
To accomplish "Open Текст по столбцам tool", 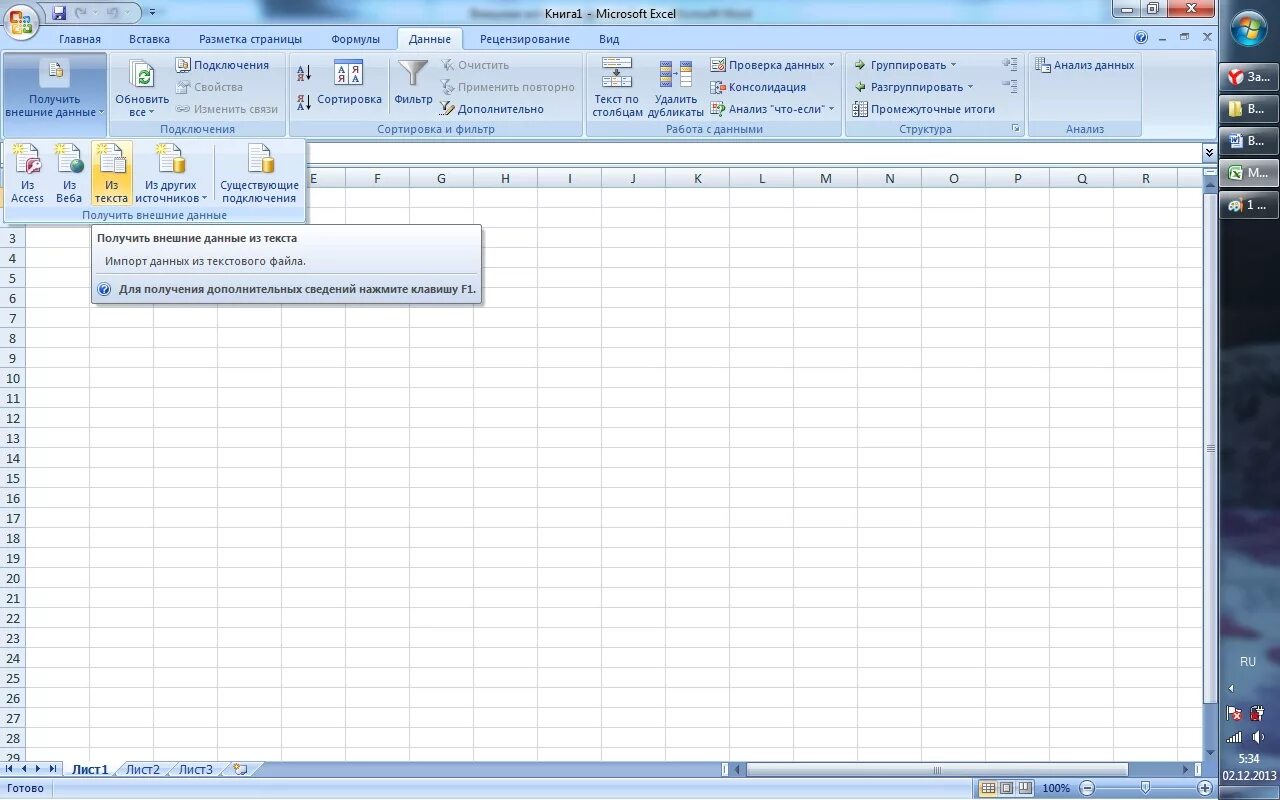I will (617, 88).
